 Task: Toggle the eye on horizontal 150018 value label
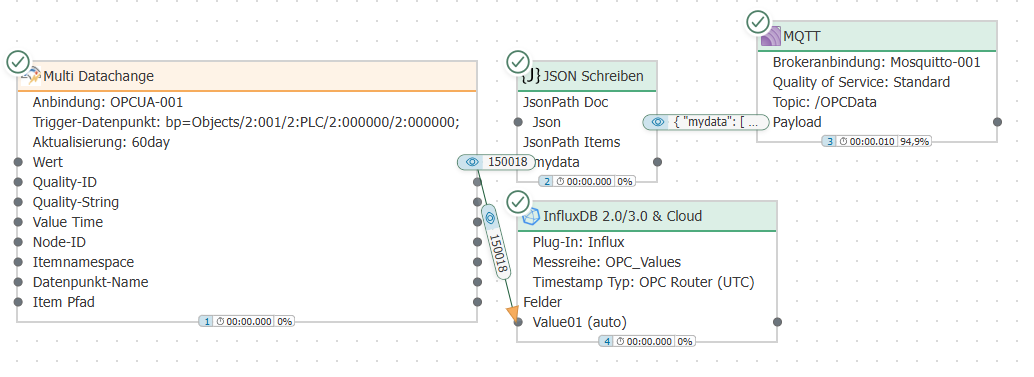[x=471, y=162]
